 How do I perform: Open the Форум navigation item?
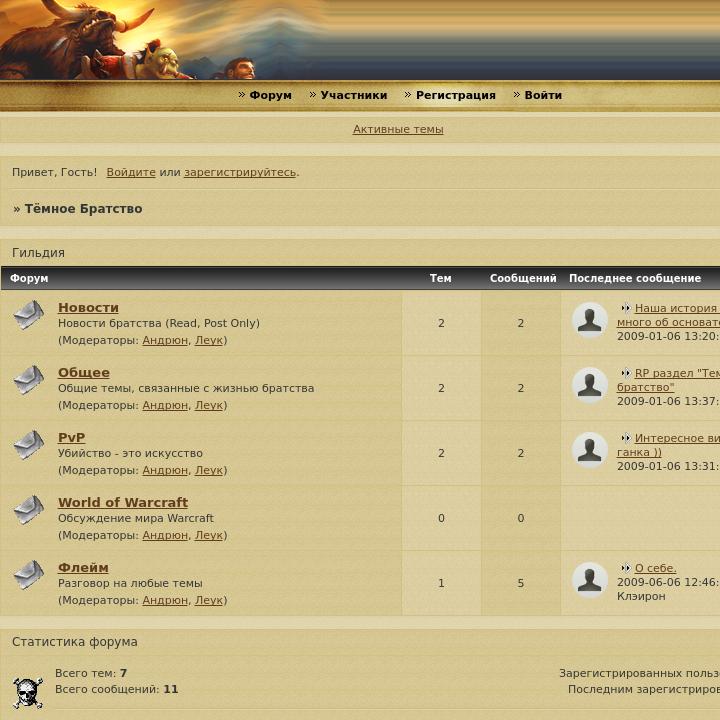click(270, 95)
